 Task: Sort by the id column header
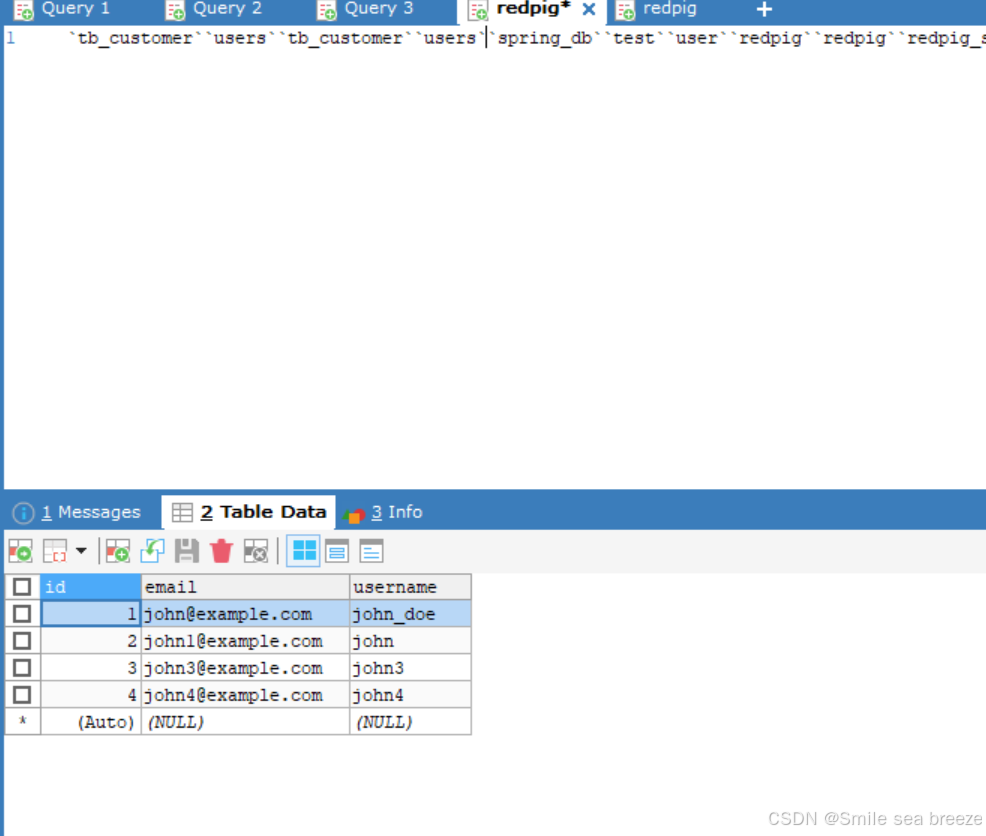pos(91,587)
